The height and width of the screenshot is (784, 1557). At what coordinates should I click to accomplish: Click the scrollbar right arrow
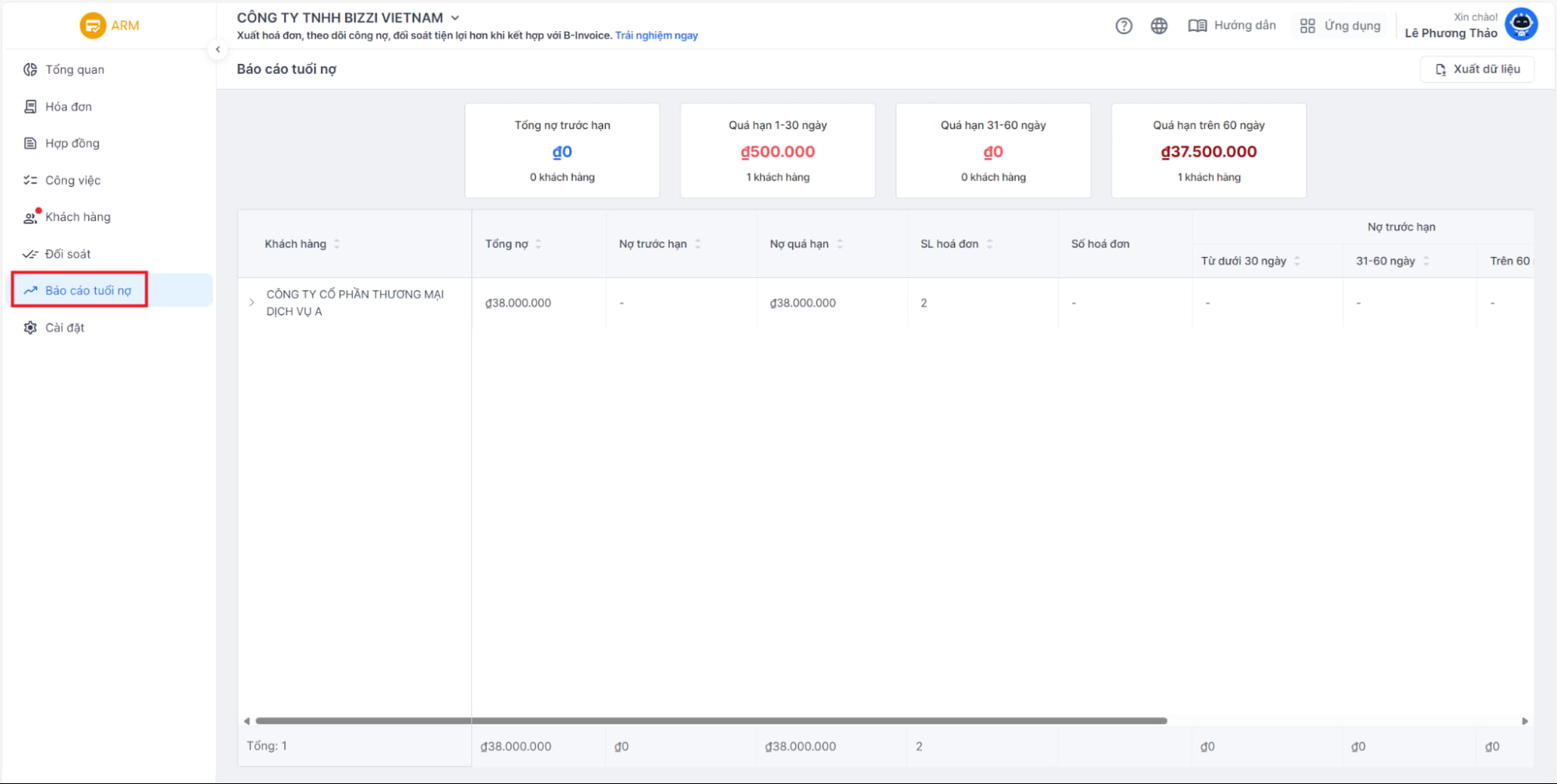[x=1524, y=721]
